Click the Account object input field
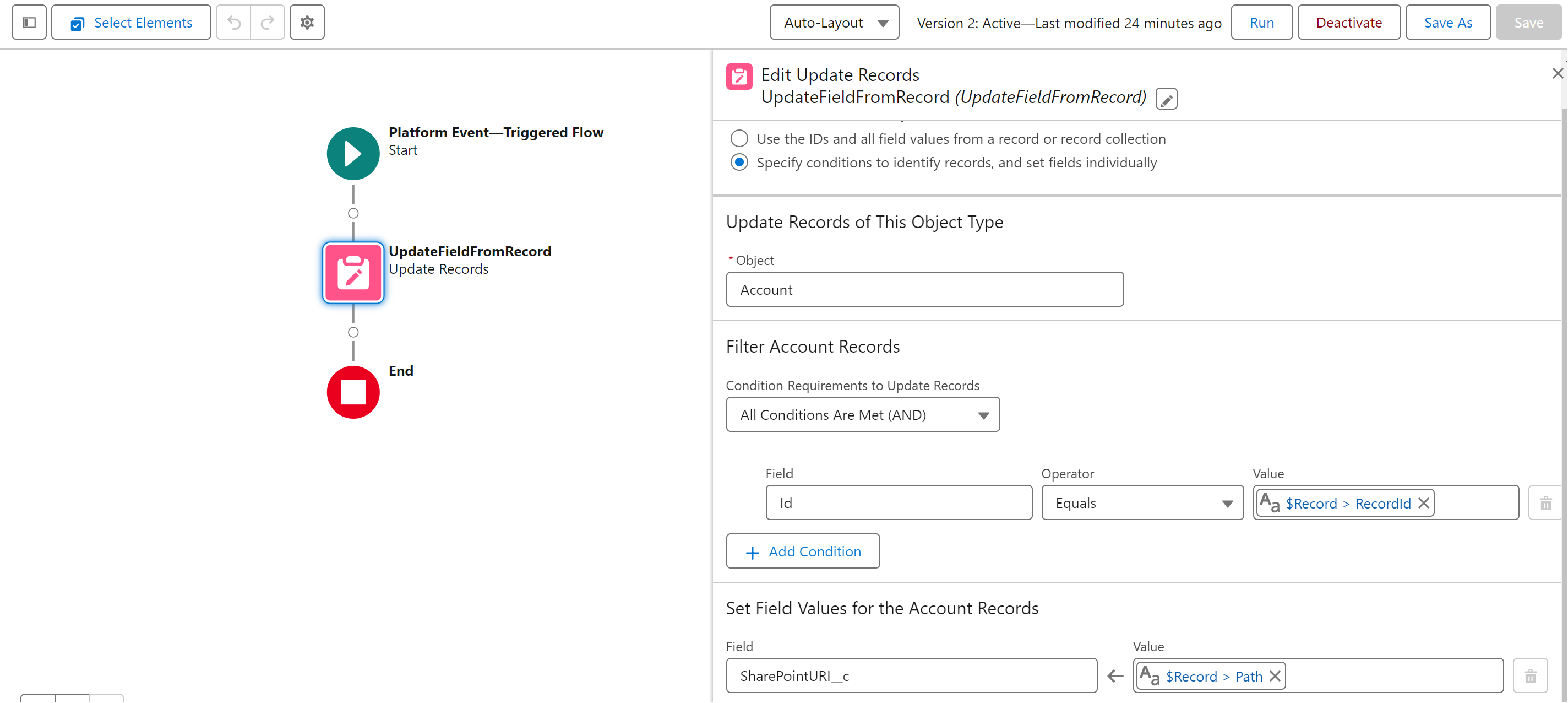 coord(924,290)
